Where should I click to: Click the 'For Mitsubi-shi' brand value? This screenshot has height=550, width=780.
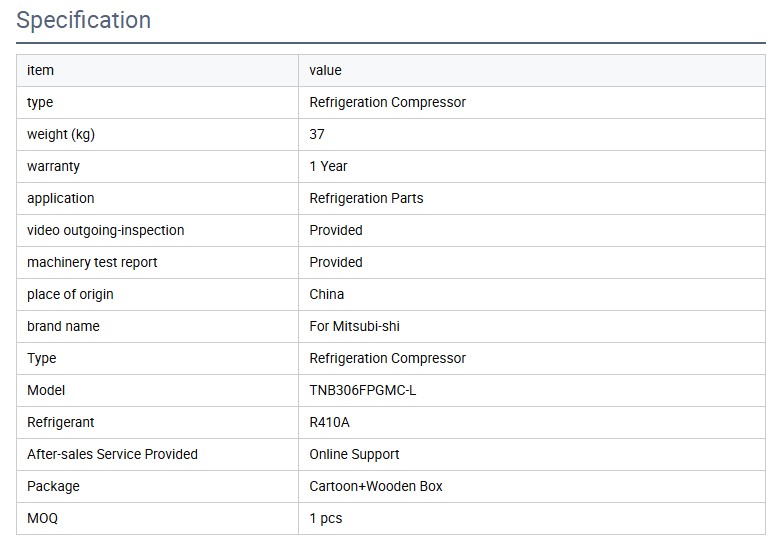(x=355, y=326)
